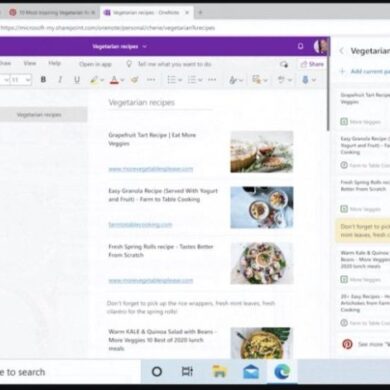Apply the red font color
The image size is (390, 390).
point(114,80)
